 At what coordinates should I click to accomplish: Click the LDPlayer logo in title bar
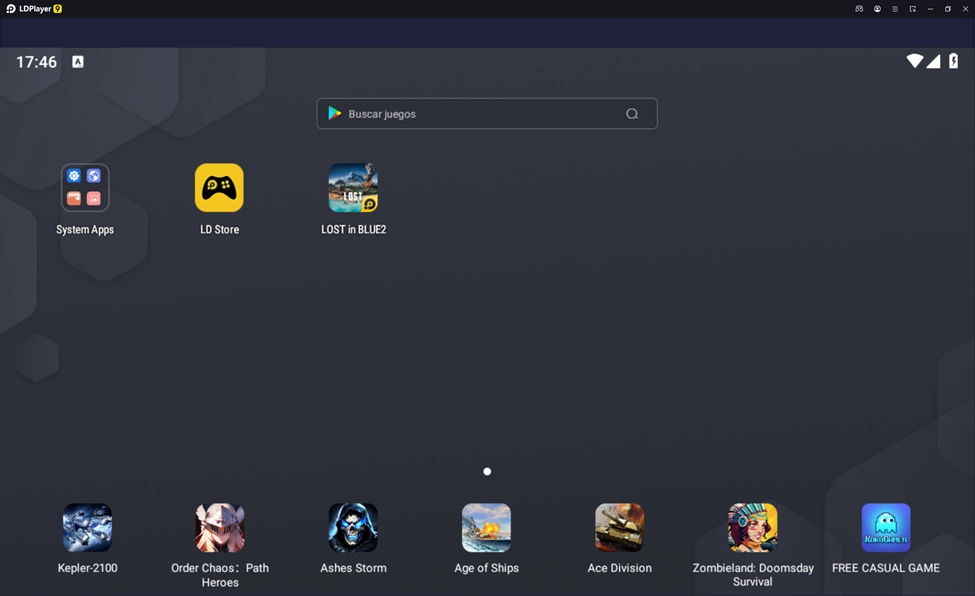coord(11,9)
